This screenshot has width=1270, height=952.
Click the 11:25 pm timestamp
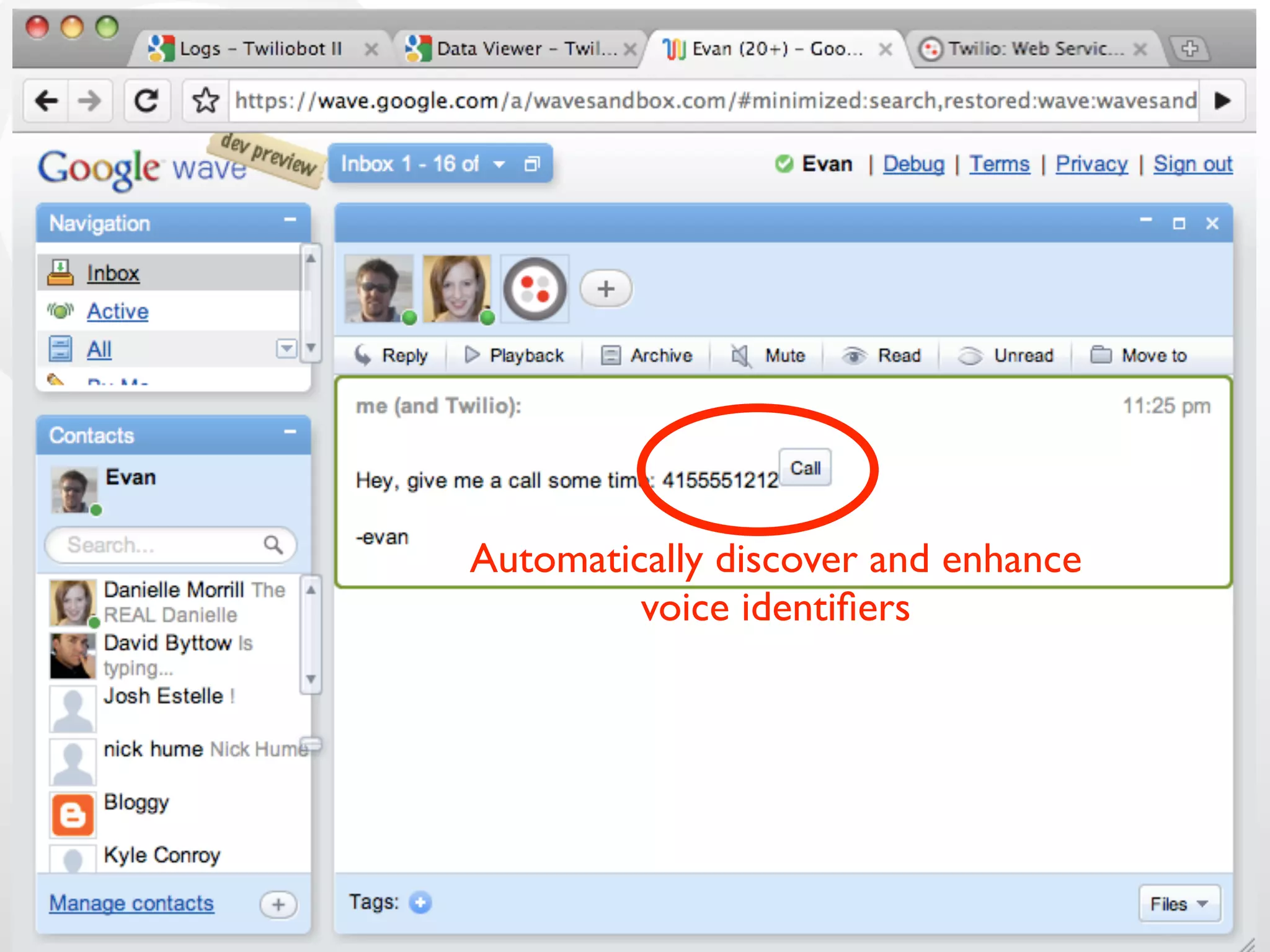[x=1166, y=406]
